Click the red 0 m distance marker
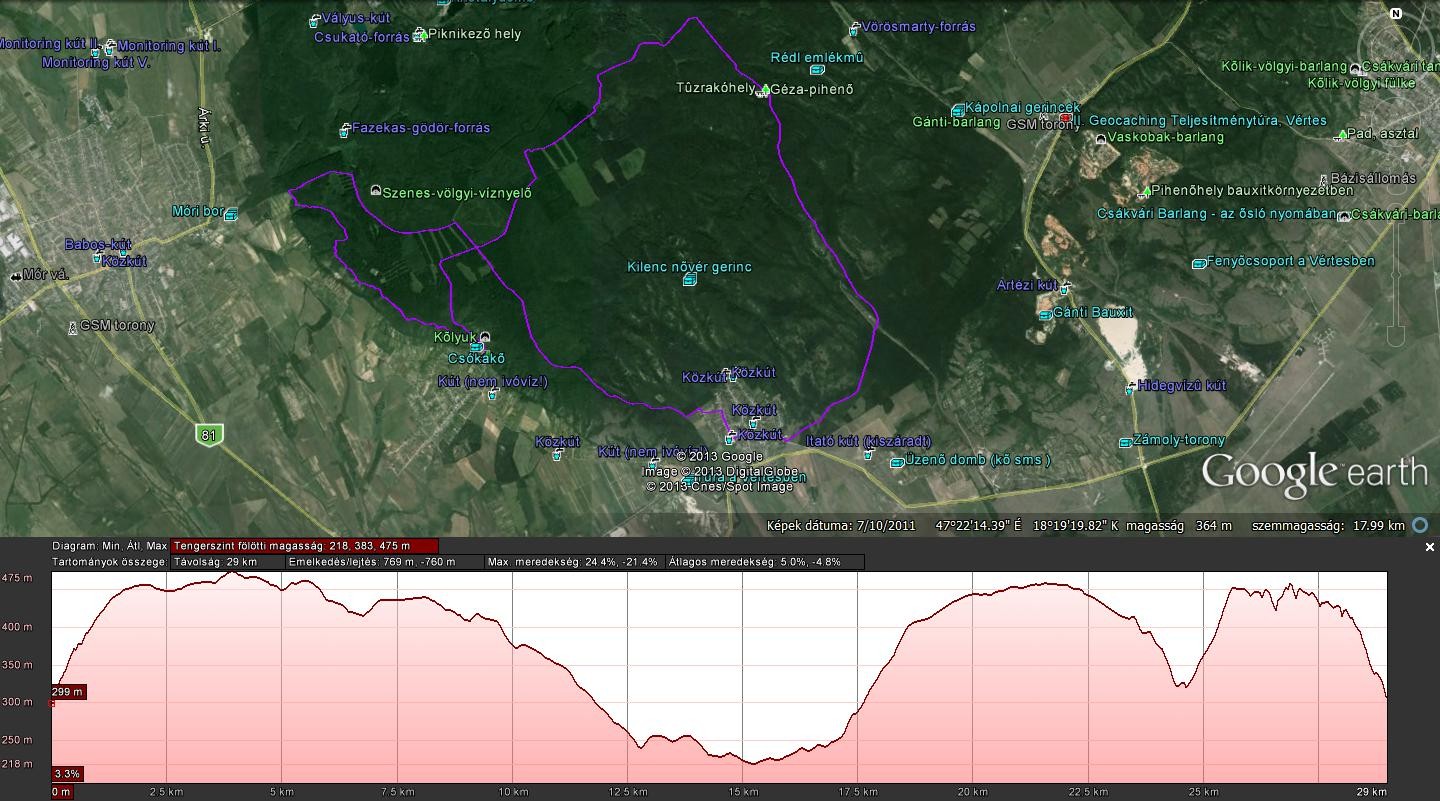The width and height of the screenshot is (1440, 801). point(61,792)
